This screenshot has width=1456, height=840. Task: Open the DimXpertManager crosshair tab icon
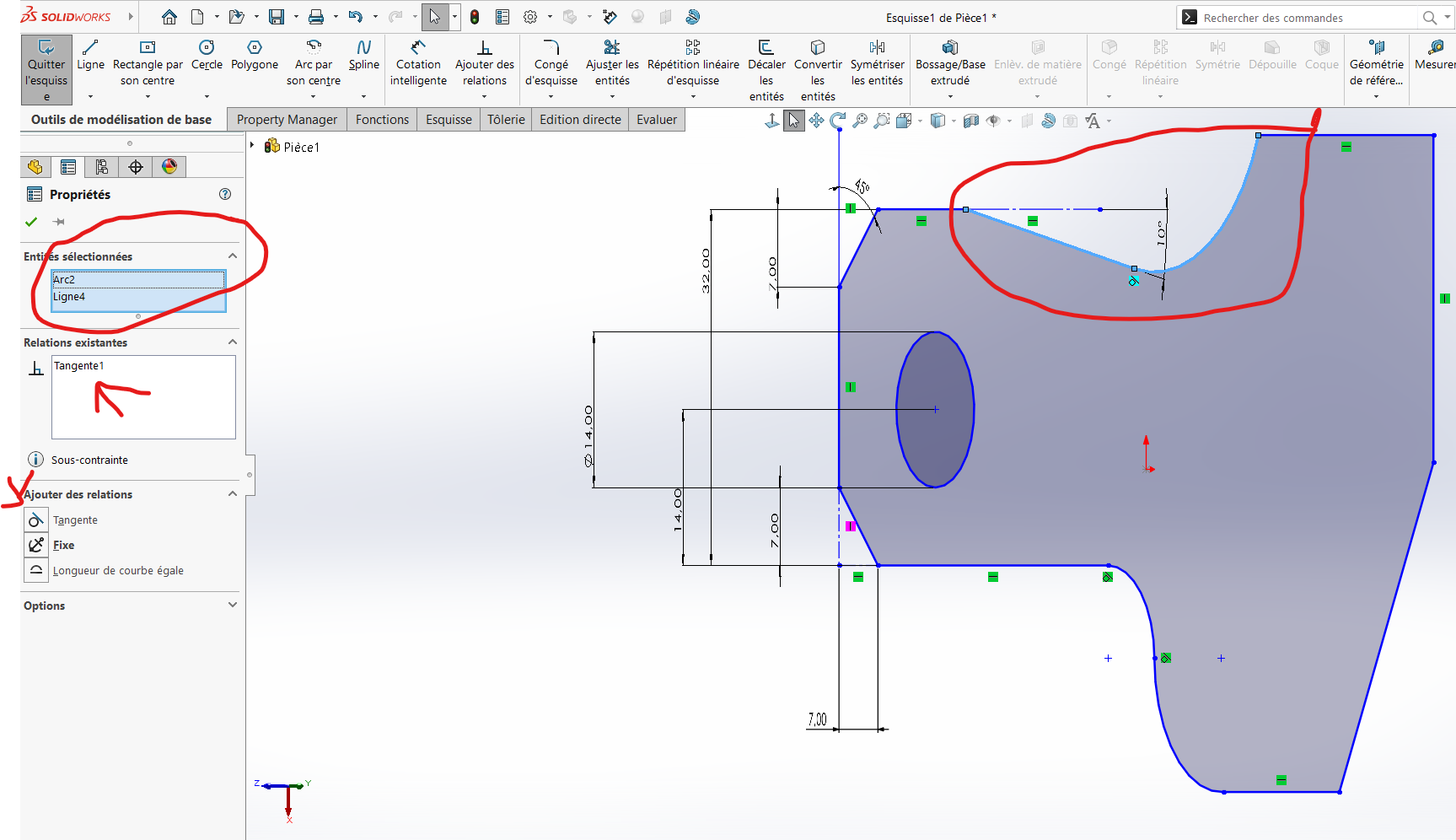(x=136, y=167)
